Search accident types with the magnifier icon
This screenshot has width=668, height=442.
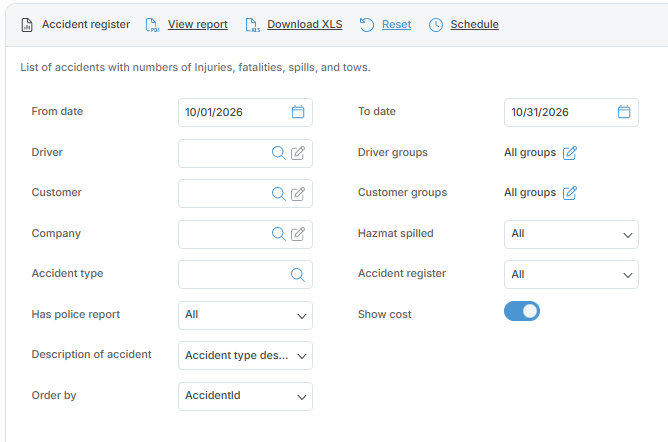pyautogui.click(x=298, y=275)
